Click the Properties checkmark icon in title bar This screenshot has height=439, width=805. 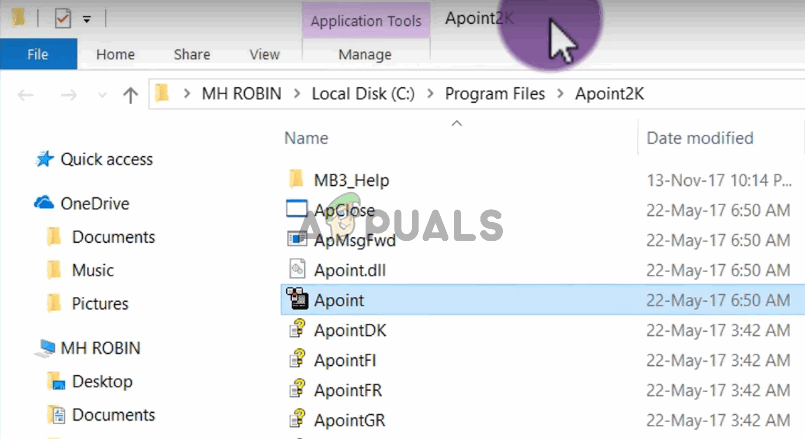63,19
